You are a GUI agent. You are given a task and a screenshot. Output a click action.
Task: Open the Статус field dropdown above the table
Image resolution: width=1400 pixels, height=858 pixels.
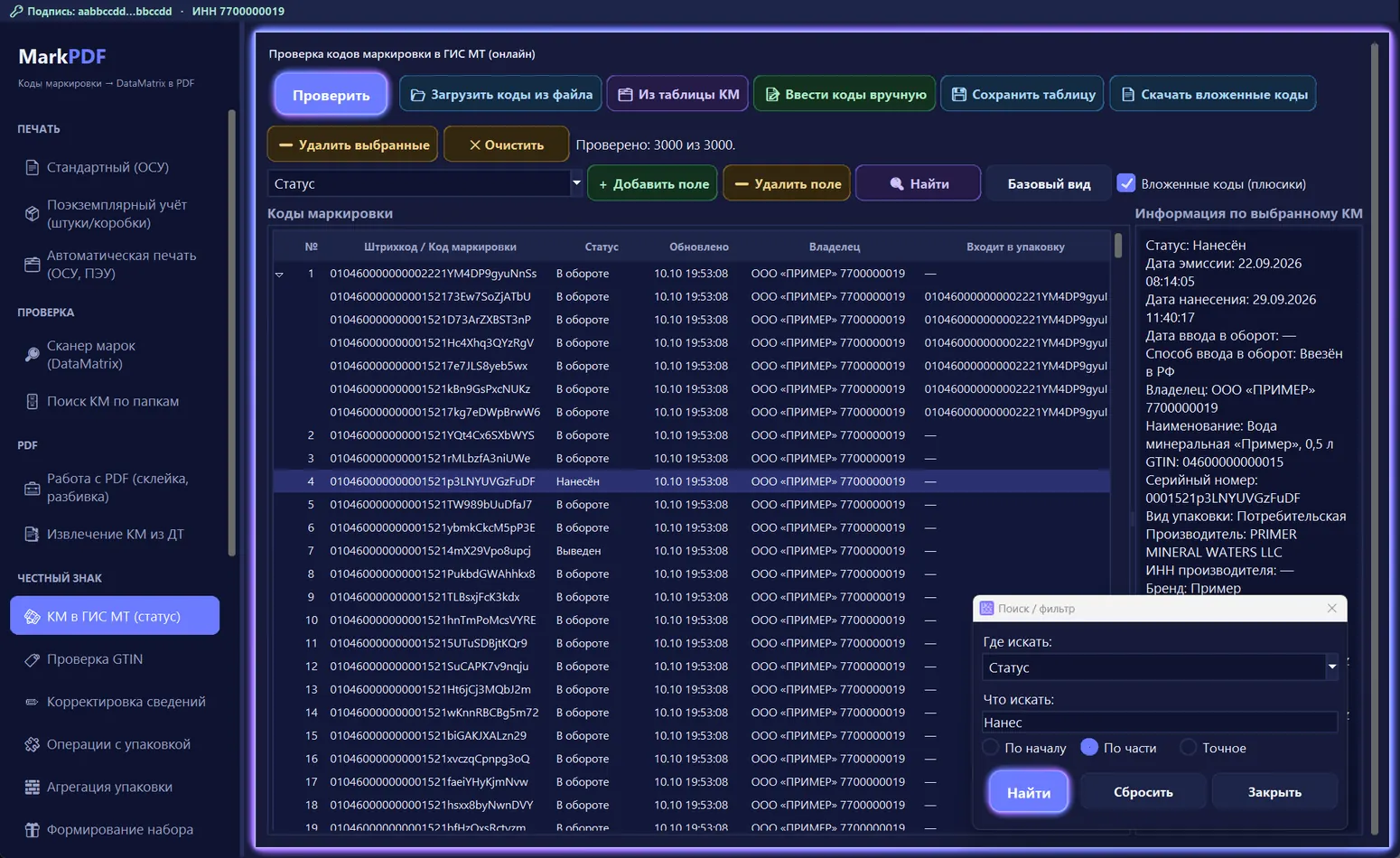(576, 183)
